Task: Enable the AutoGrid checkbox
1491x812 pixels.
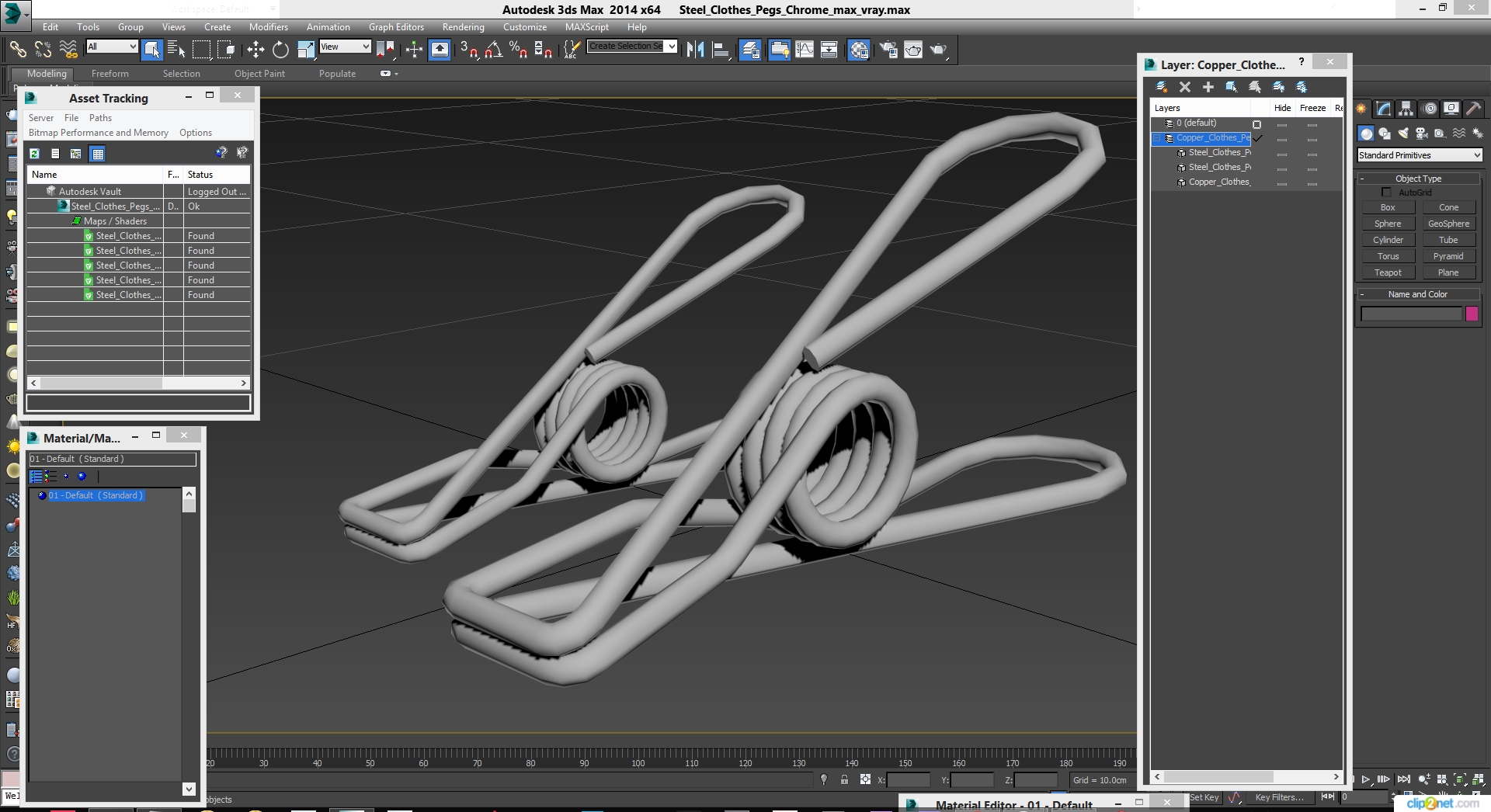Action: [1386, 193]
